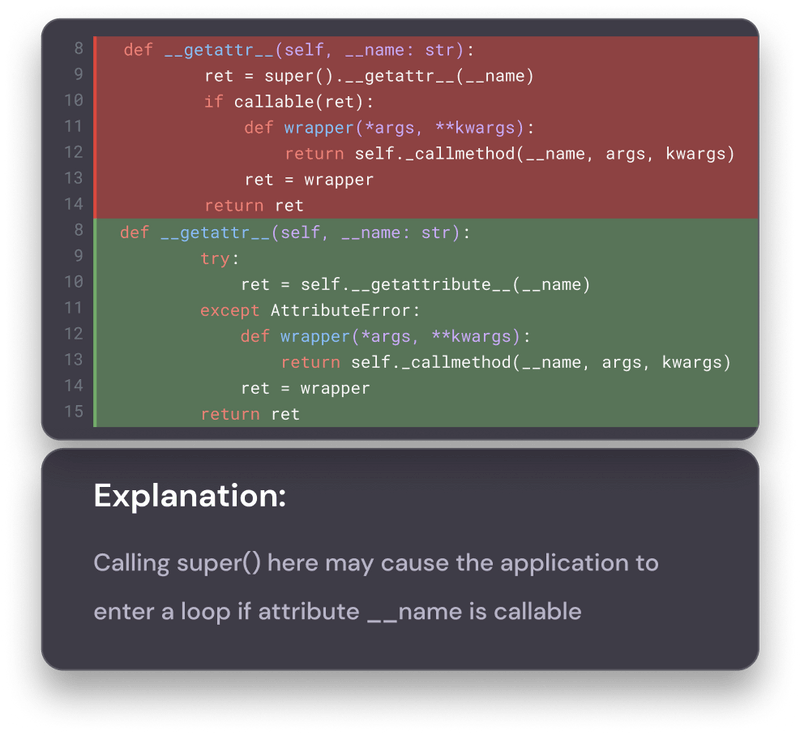Screen dimensions: 800x734
Task: Click removed 'ret = wrapper' line
Action: point(309,180)
